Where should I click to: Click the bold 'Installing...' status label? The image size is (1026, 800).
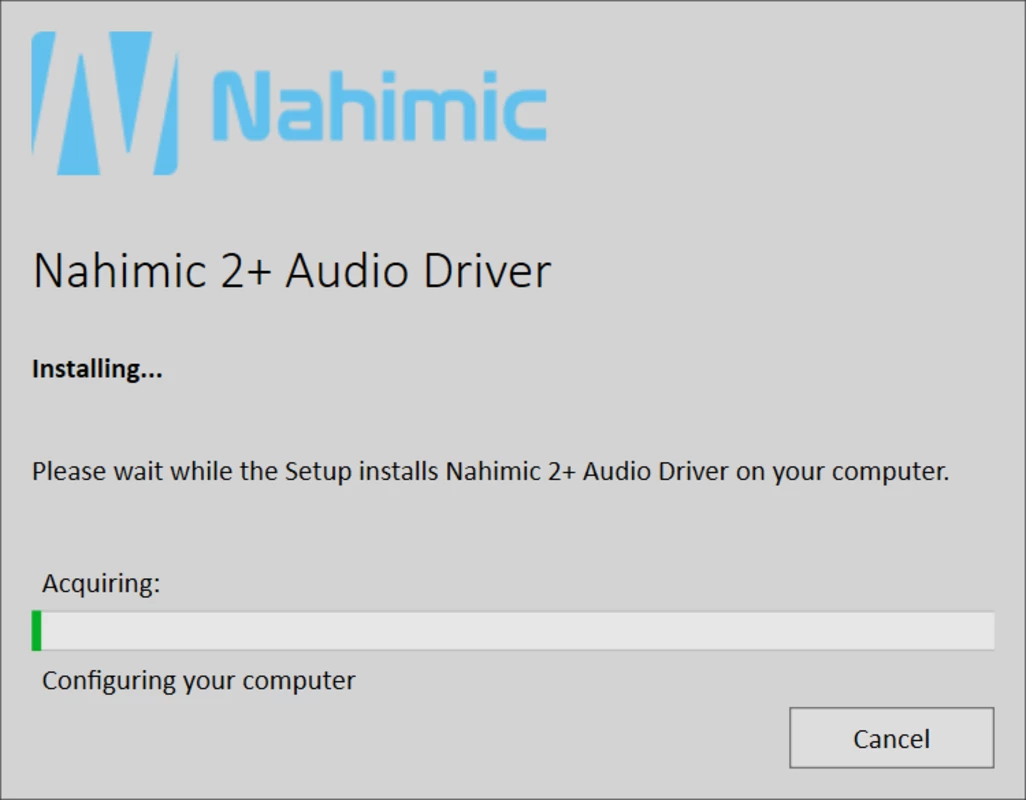click(x=97, y=369)
